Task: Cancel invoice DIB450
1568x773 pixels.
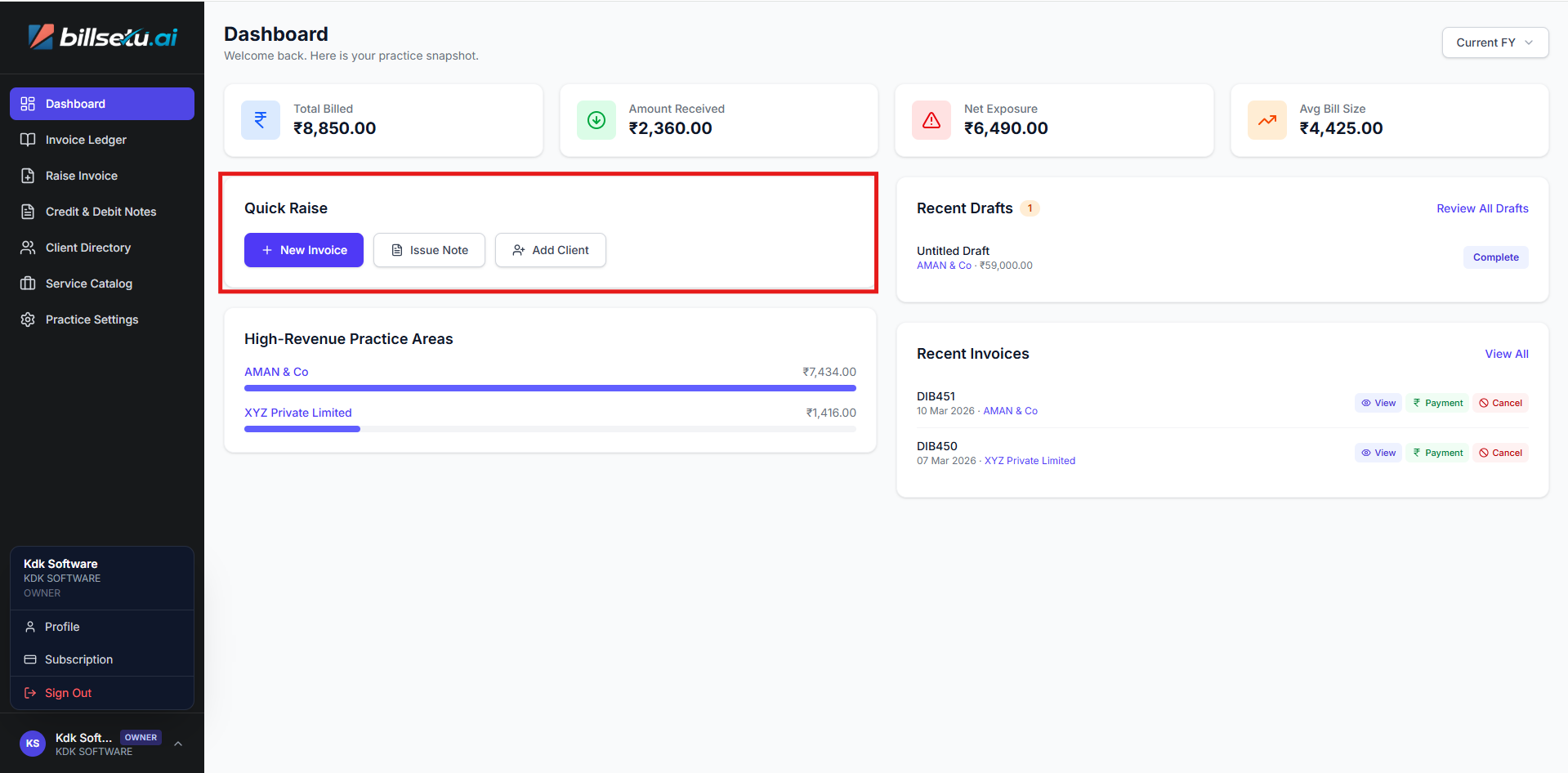Action: pos(1500,453)
